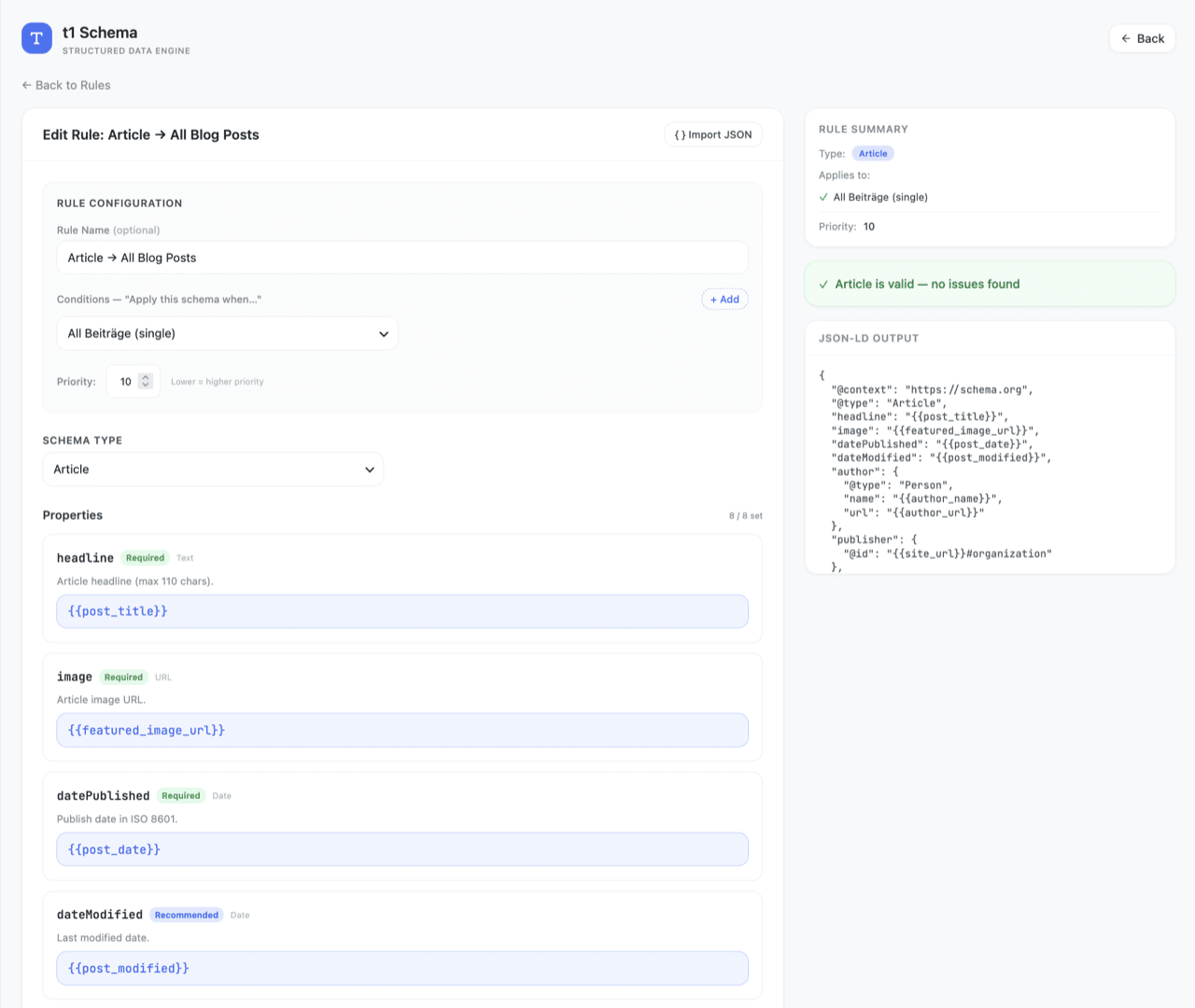This screenshot has width=1195, height=1008.
Task: Open the Import JSON dialog
Action: click(713, 134)
